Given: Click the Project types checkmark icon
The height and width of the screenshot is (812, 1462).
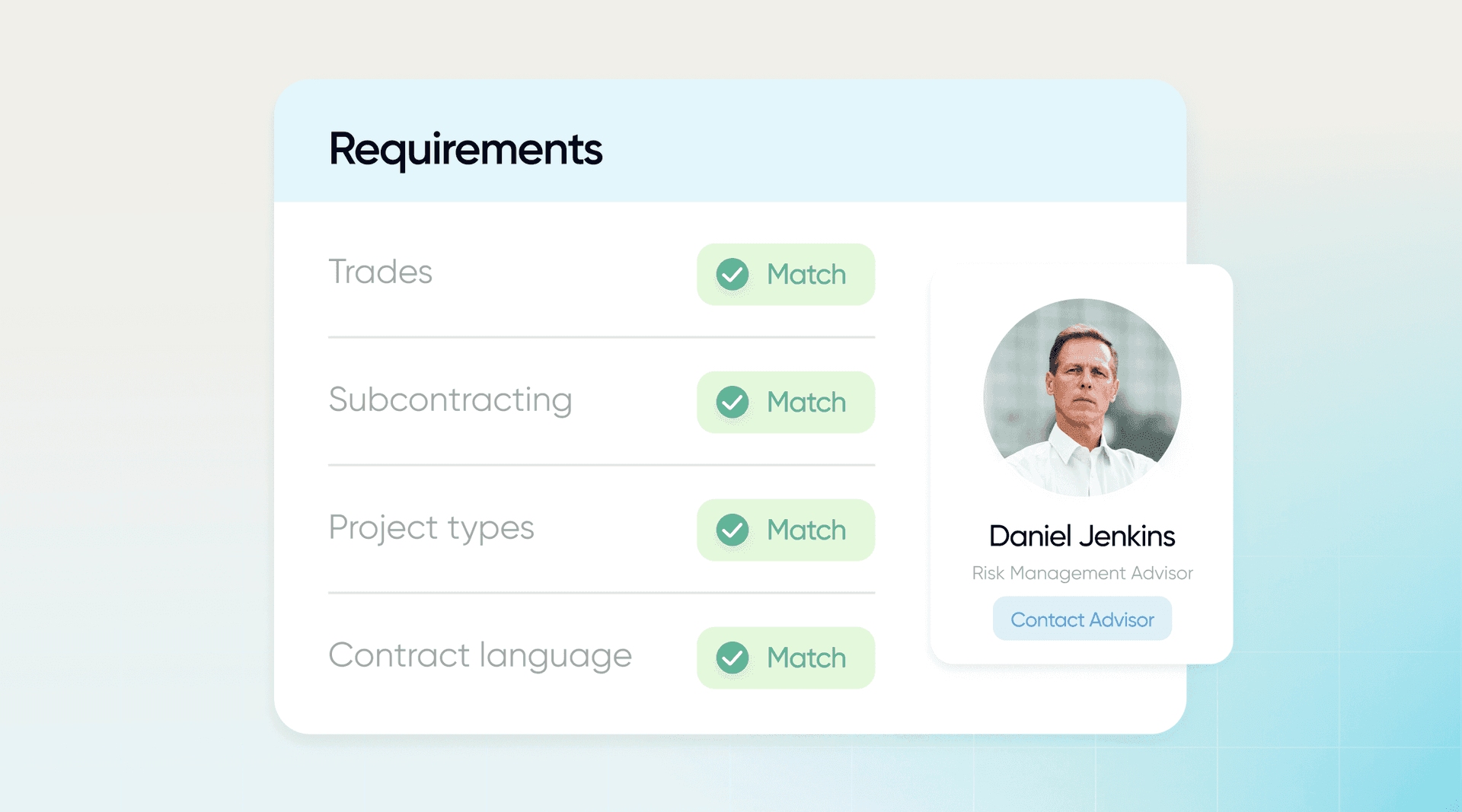Looking at the screenshot, I should [733, 530].
